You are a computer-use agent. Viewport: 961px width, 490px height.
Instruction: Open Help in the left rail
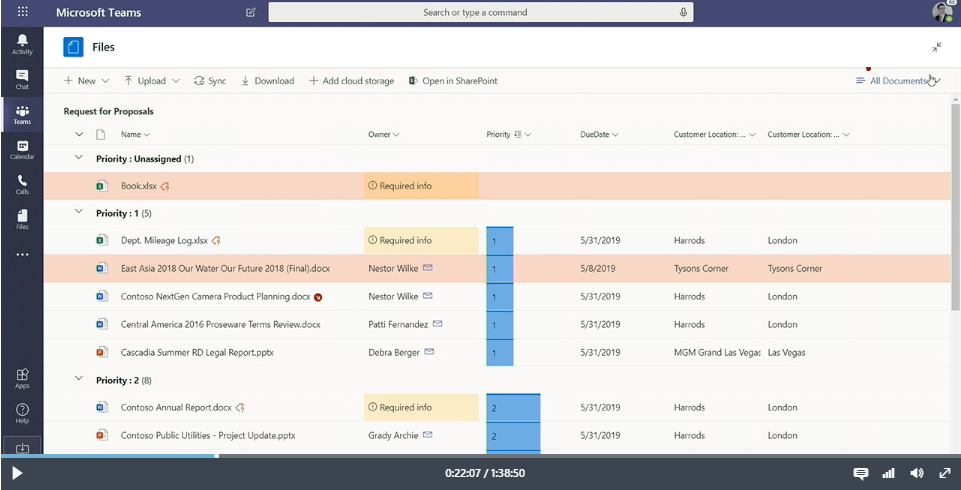point(22,413)
